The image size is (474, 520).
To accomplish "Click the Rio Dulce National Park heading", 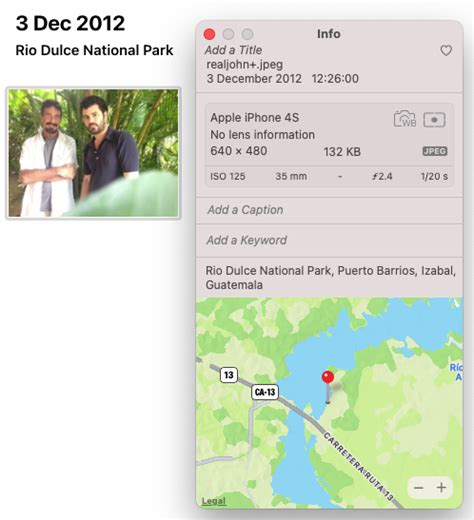I will coord(94,50).
